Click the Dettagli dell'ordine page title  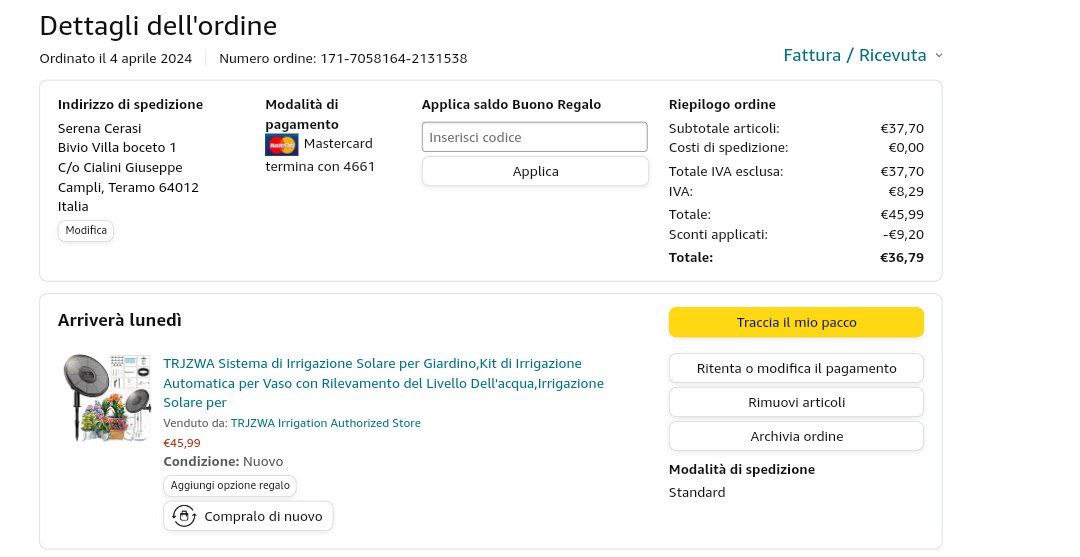(158, 25)
